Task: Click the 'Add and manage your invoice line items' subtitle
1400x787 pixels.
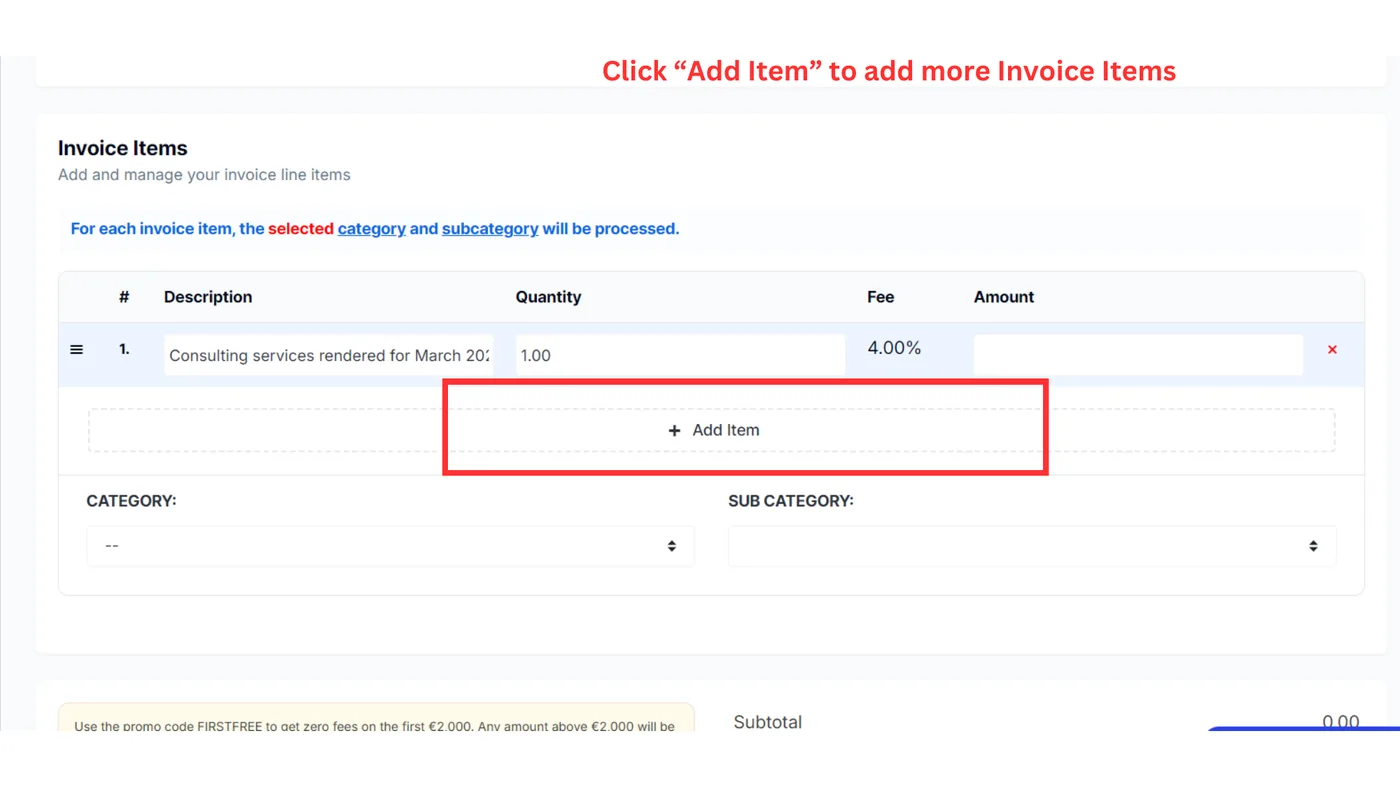Action: (x=204, y=175)
